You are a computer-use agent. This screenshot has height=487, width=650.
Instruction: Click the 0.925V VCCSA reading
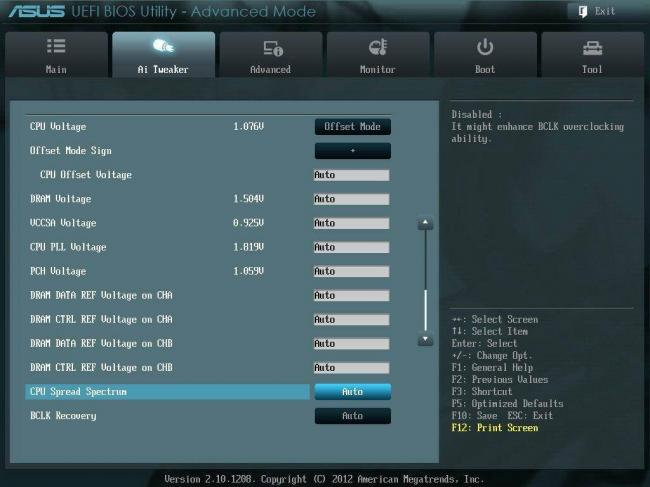248,223
